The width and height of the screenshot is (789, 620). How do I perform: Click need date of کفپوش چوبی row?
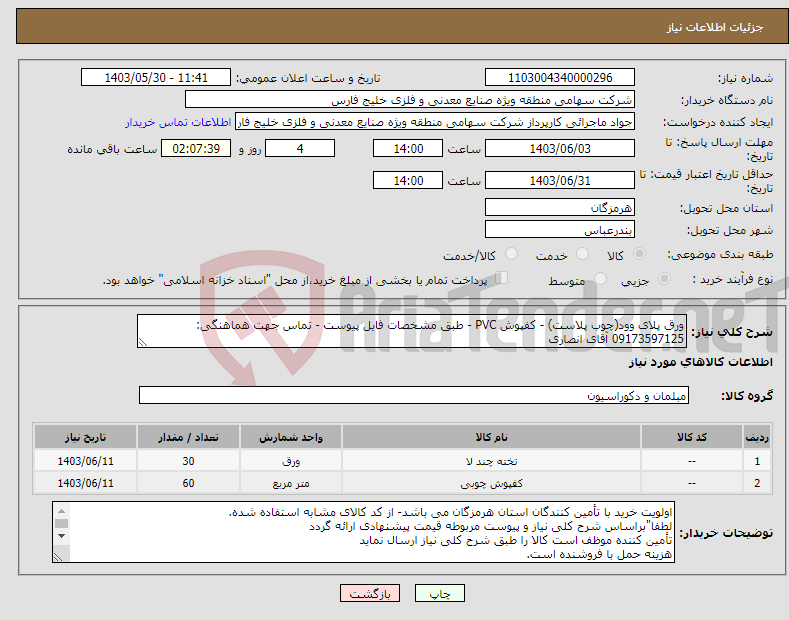coord(86,483)
